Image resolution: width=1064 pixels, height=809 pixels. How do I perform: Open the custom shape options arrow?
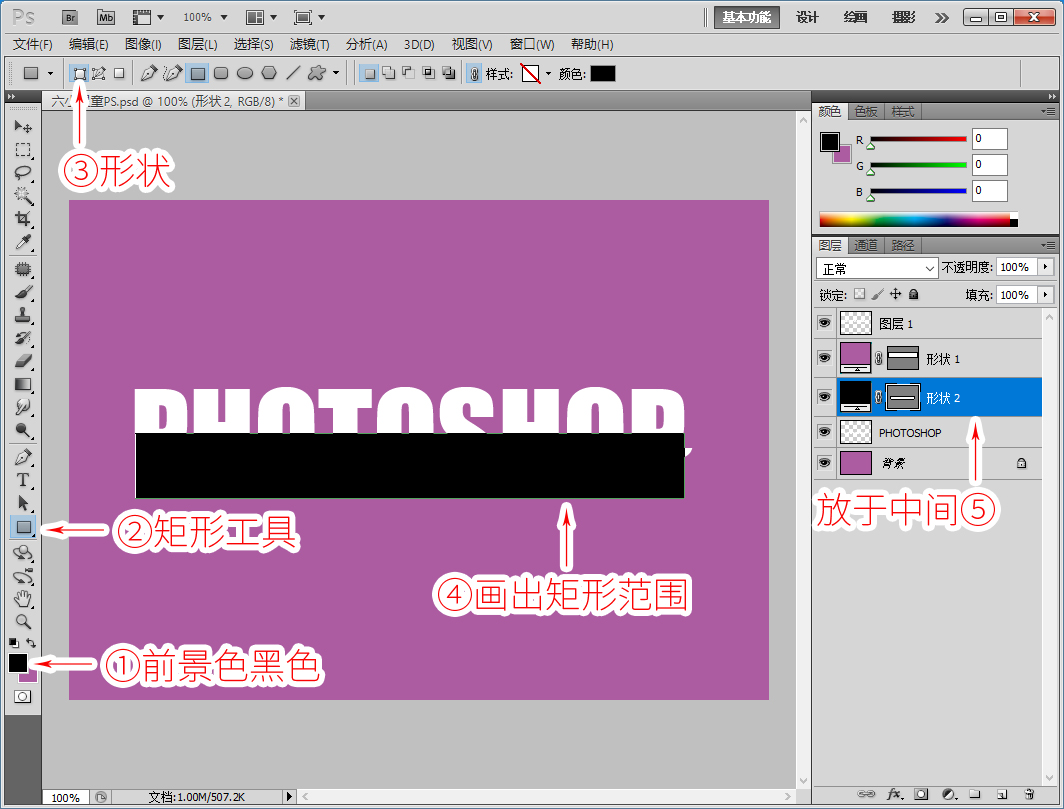[336, 73]
